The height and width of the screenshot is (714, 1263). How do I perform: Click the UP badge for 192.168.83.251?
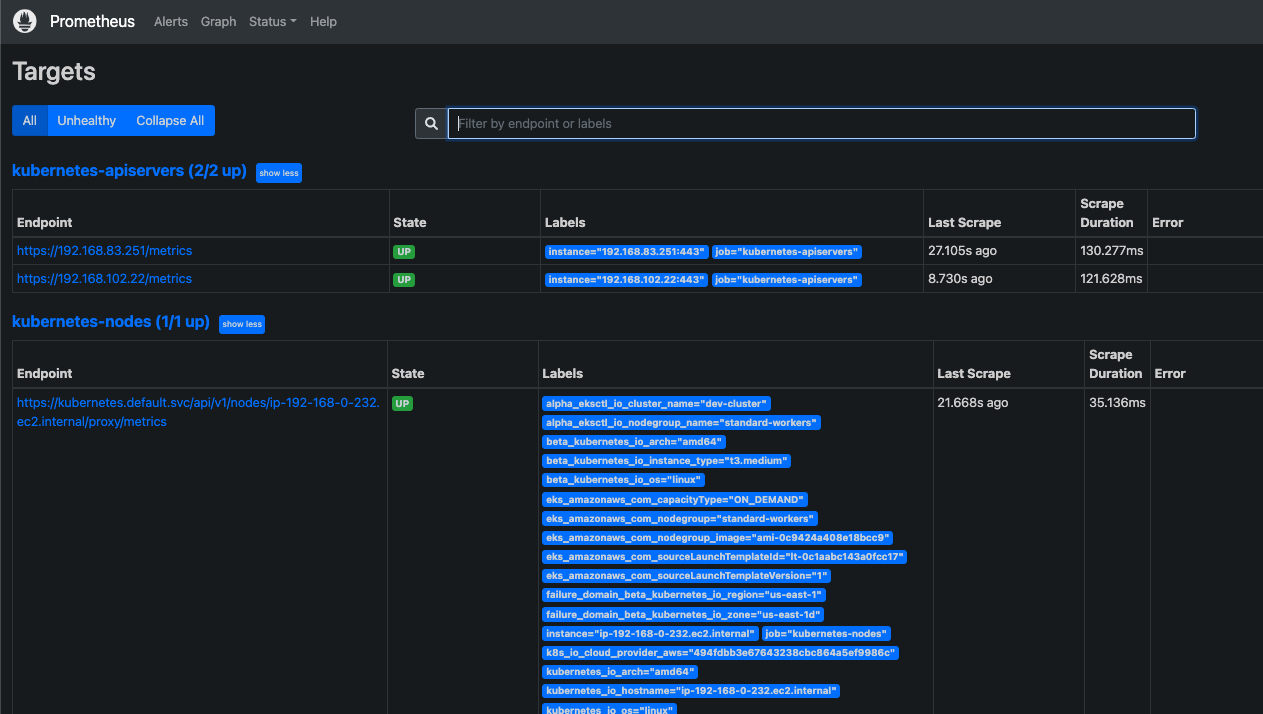pyautogui.click(x=404, y=251)
